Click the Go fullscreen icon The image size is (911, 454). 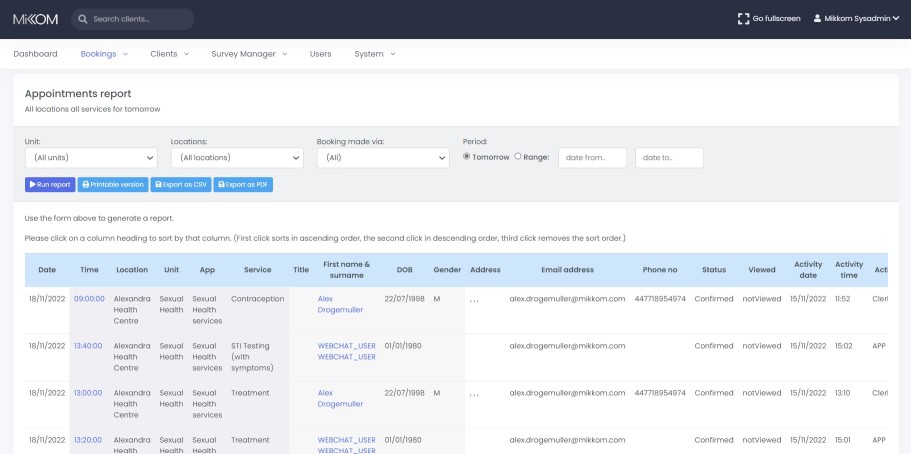pos(743,18)
